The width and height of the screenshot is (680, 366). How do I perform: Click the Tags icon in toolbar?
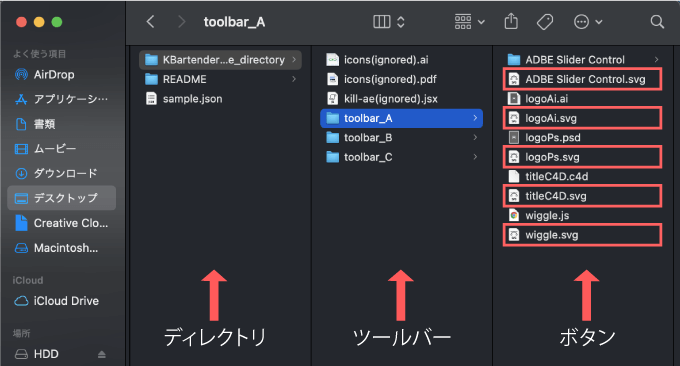pyautogui.click(x=545, y=22)
